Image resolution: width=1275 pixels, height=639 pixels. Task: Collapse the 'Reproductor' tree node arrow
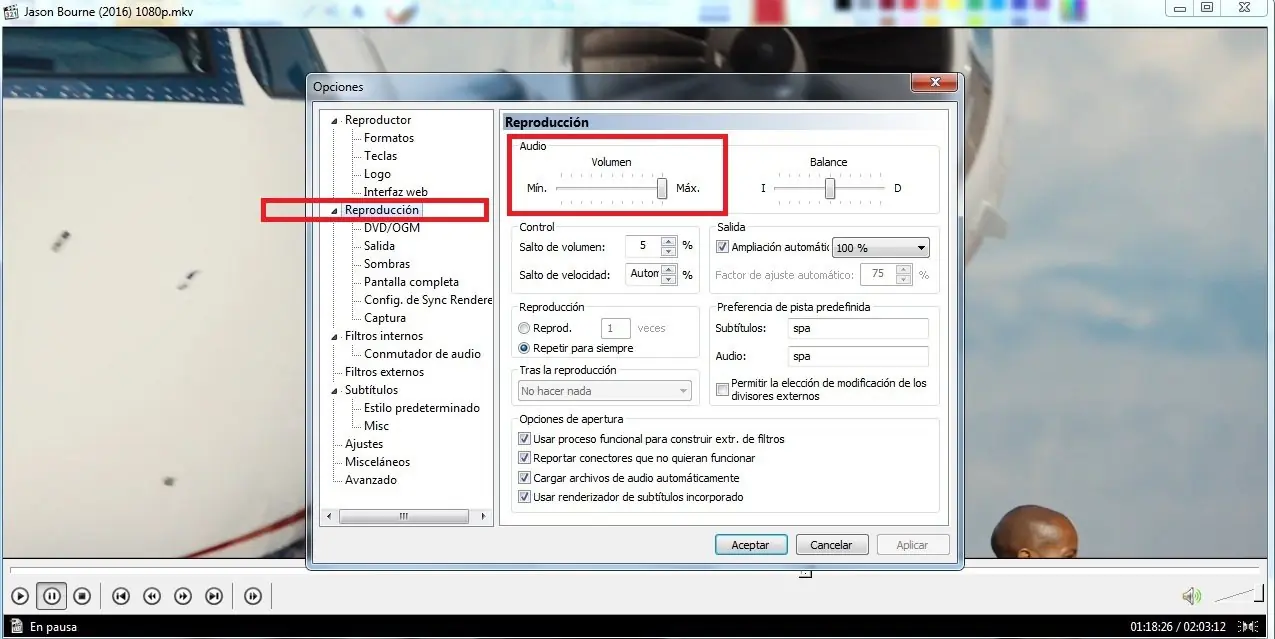click(x=336, y=121)
